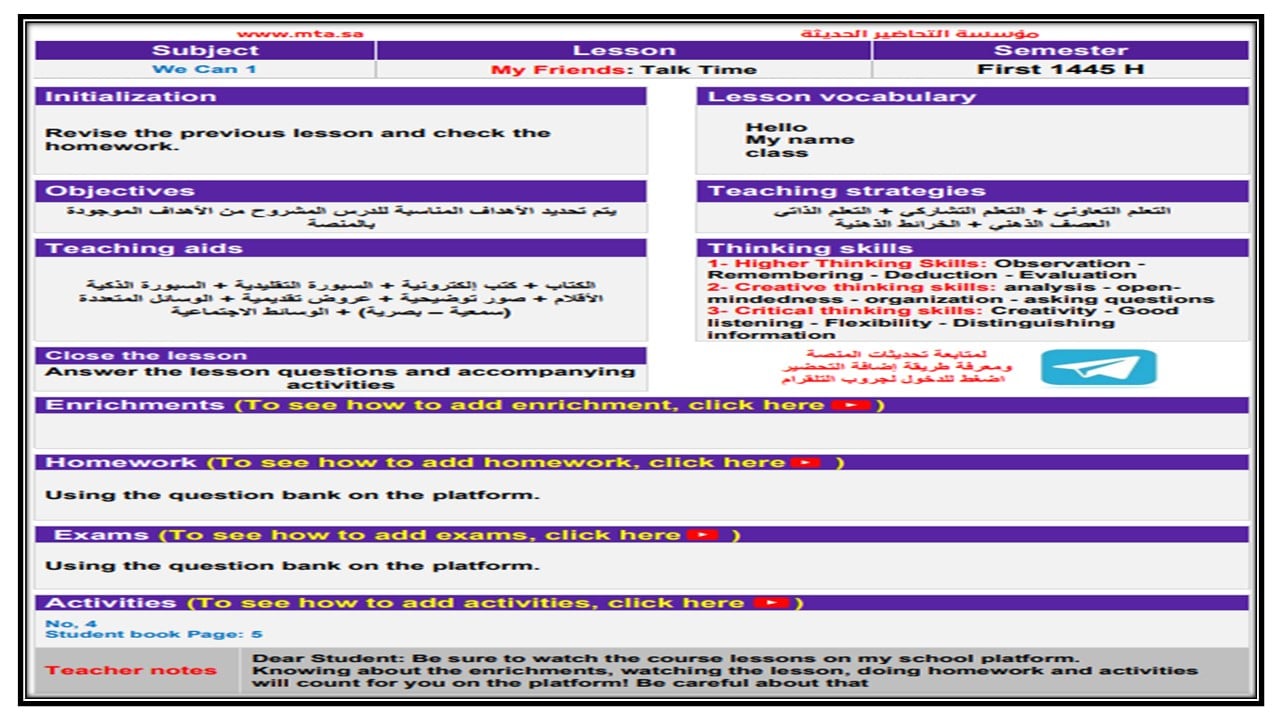1280x720 pixels.
Task: Select 'Answer the lesson questions' text
Action: tap(340, 378)
